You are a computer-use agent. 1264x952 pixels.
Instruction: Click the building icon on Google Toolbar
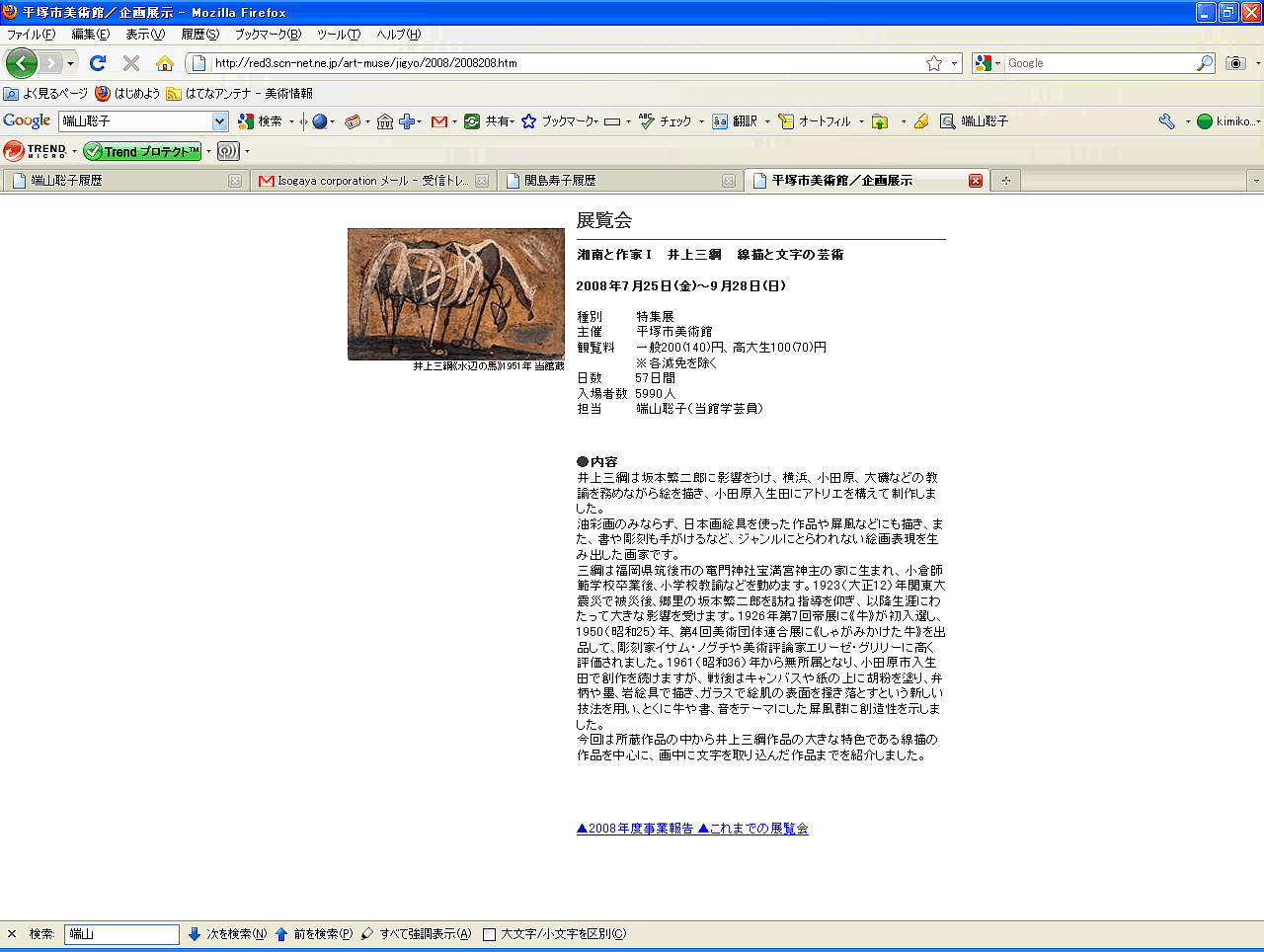[385, 121]
